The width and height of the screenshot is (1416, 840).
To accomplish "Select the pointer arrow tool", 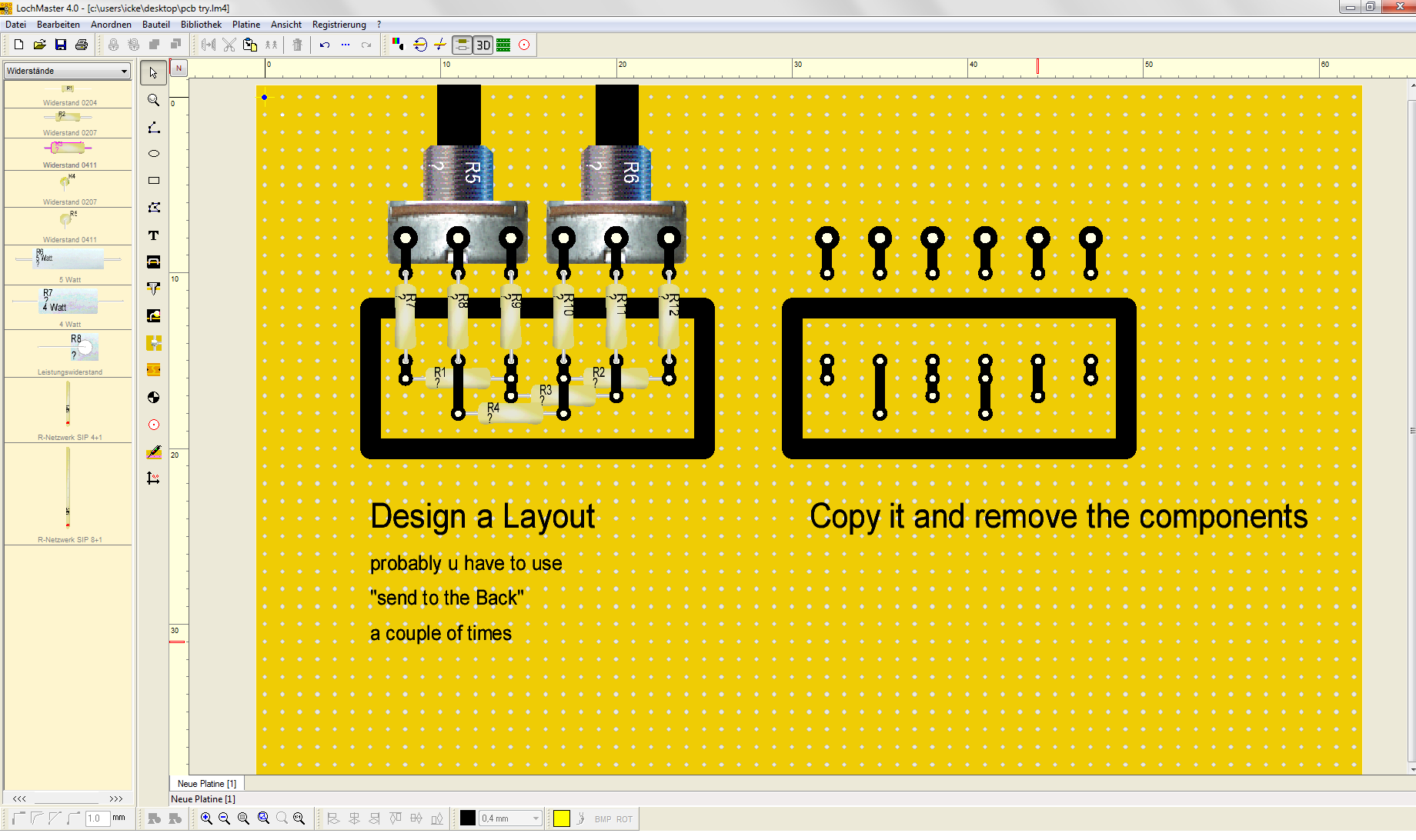I will click(153, 73).
